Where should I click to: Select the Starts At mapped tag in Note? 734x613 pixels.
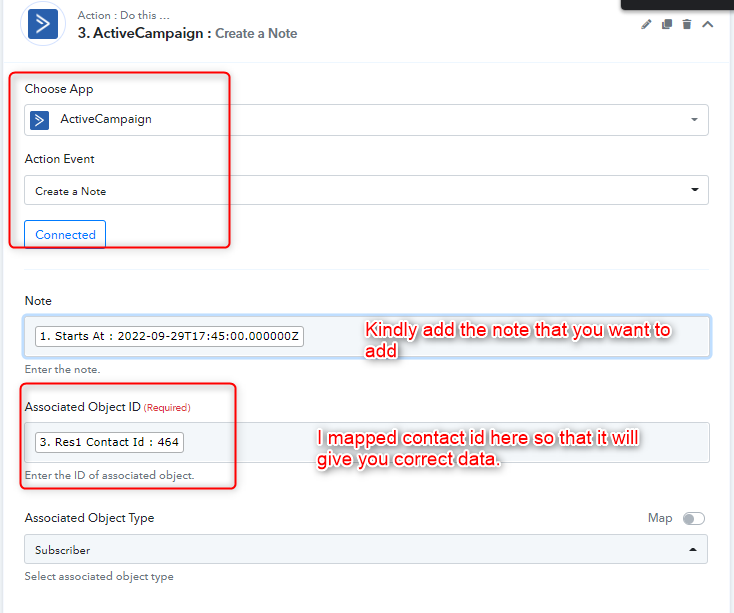(169, 336)
